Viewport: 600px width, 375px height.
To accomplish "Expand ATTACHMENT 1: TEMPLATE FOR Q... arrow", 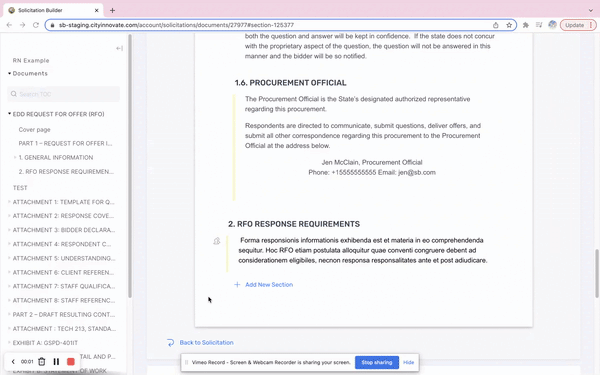I will click(x=9, y=202).
